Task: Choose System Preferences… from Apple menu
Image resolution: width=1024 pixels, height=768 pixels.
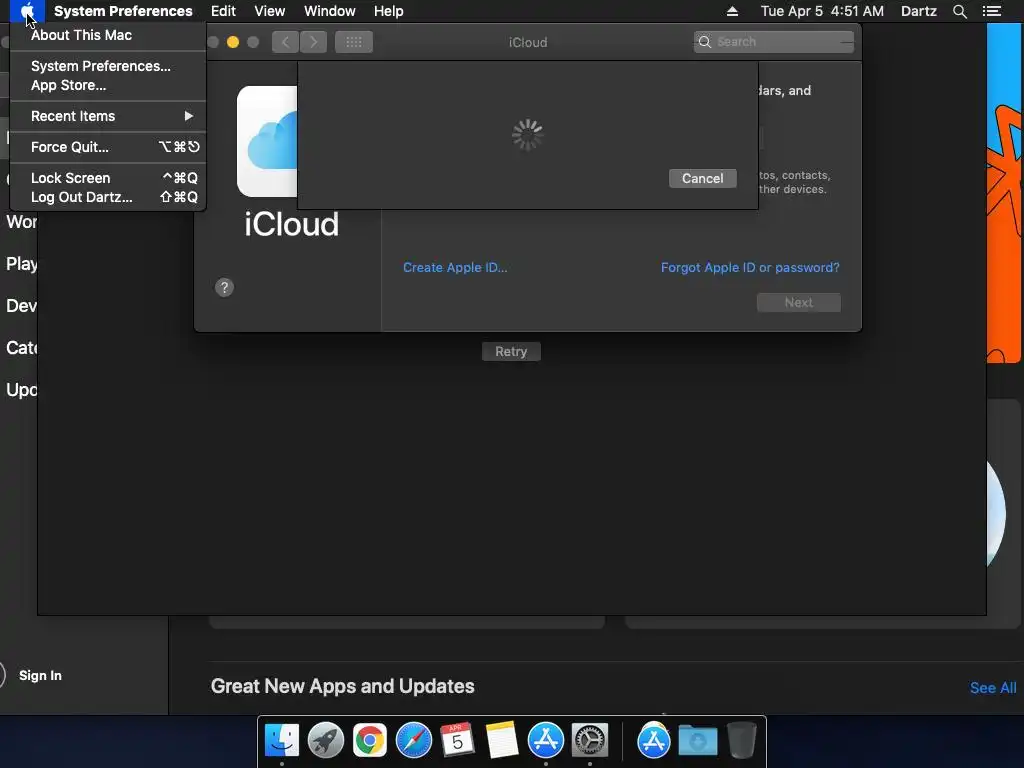Action: (101, 66)
